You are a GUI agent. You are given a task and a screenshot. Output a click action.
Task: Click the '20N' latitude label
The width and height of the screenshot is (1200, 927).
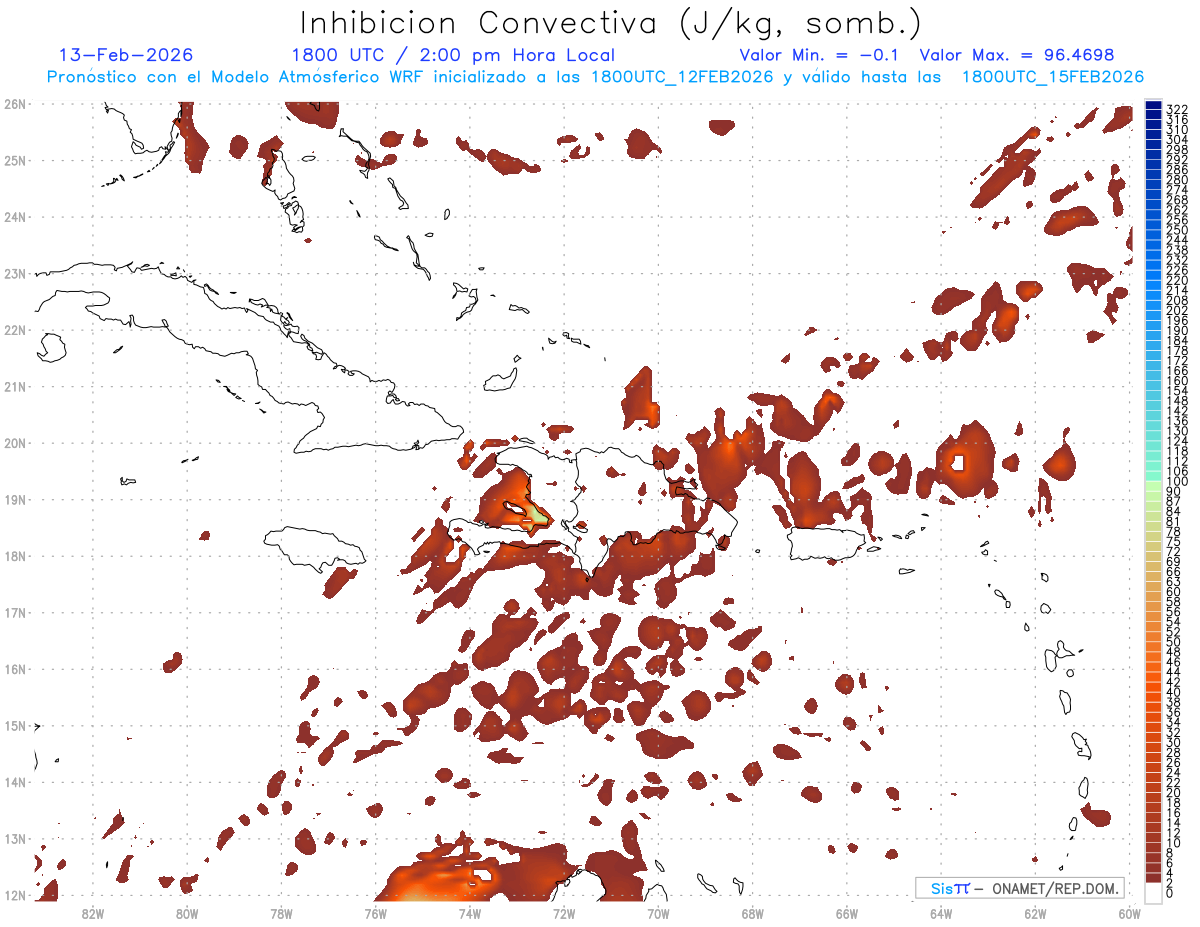point(14,443)
